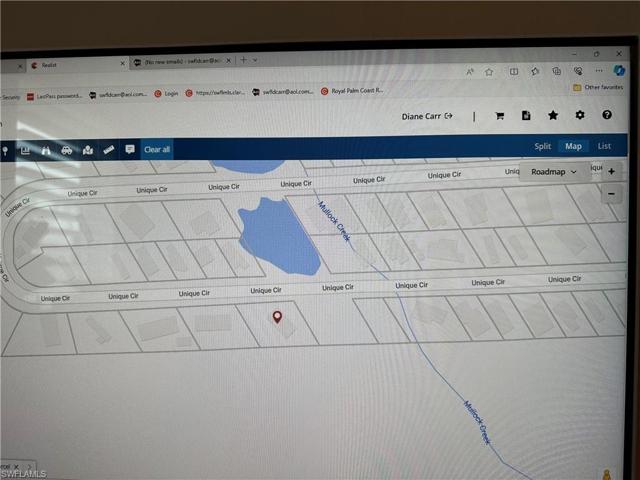Screen dimensions: 640x480
Task: Open the https://swflmls bookmark
Action: (x=215, y=93)
